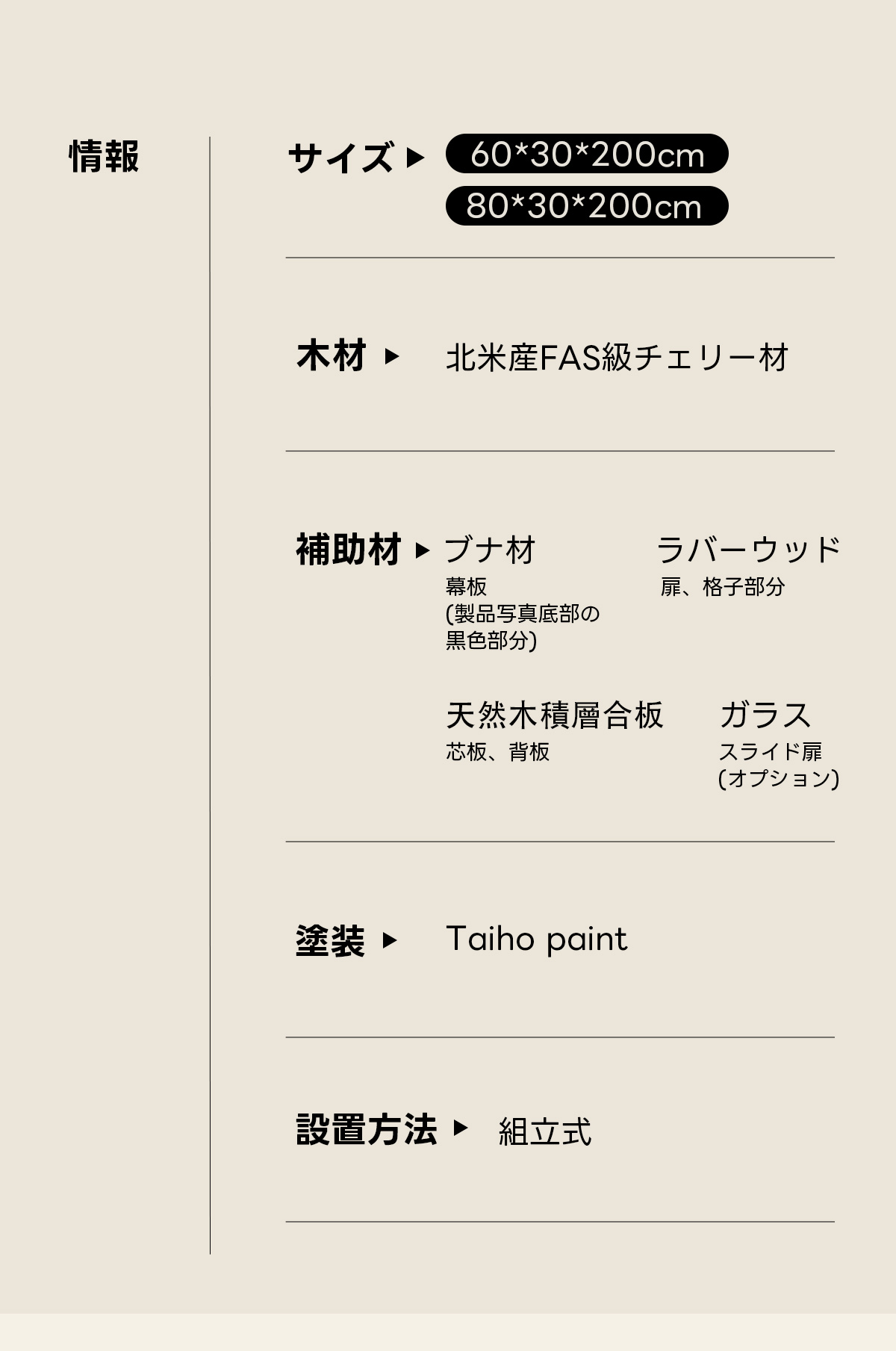This screenshot has height=1351, width=896.
Task: Click the arrow icon next to 木材
Action: point(391,356)
